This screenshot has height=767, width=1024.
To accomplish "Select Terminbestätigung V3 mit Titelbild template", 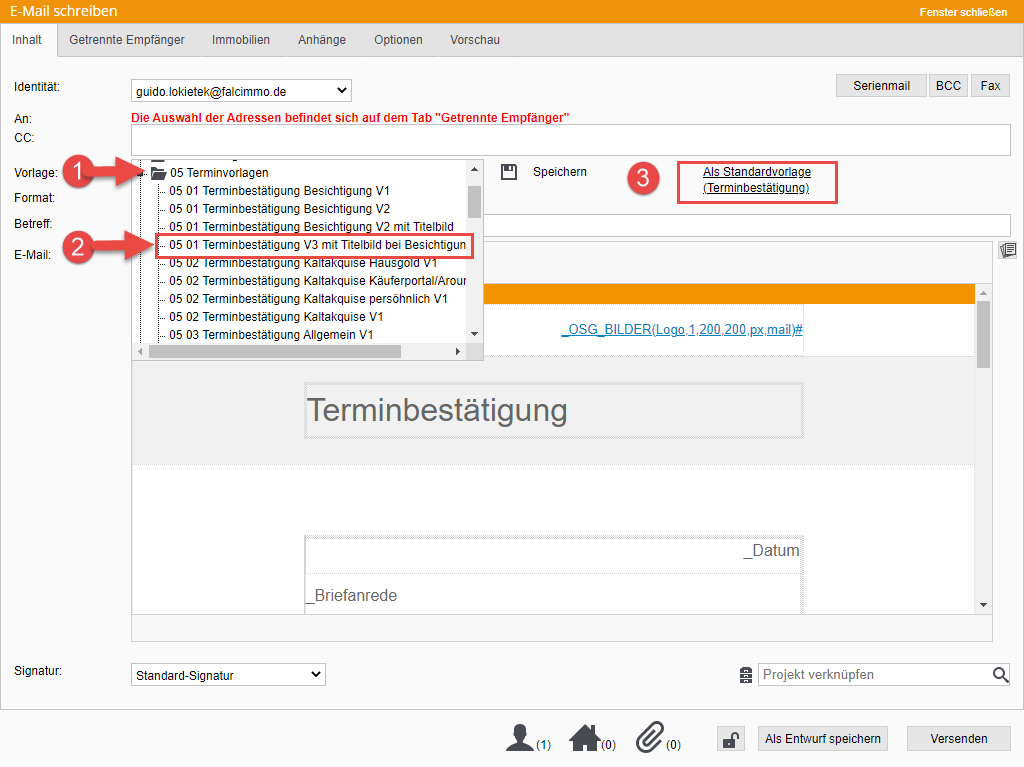I will (x=317, y=245).
